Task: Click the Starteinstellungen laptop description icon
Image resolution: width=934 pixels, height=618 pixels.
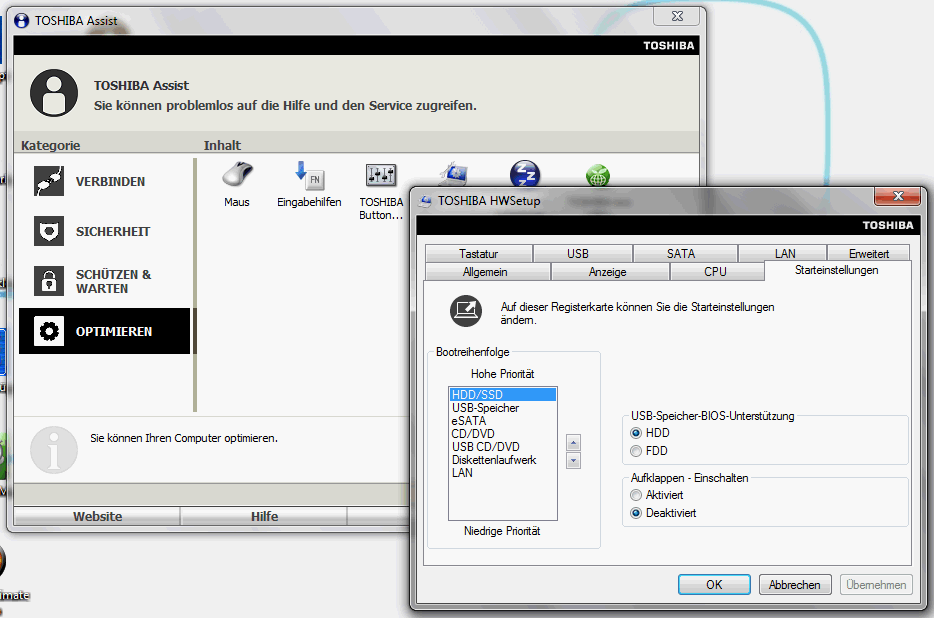Action: [466, 310]
